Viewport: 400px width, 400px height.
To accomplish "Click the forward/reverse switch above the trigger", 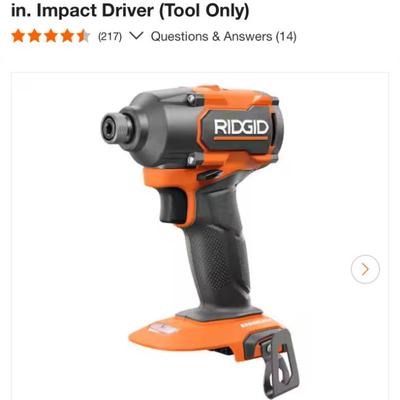I will [209, 175].
